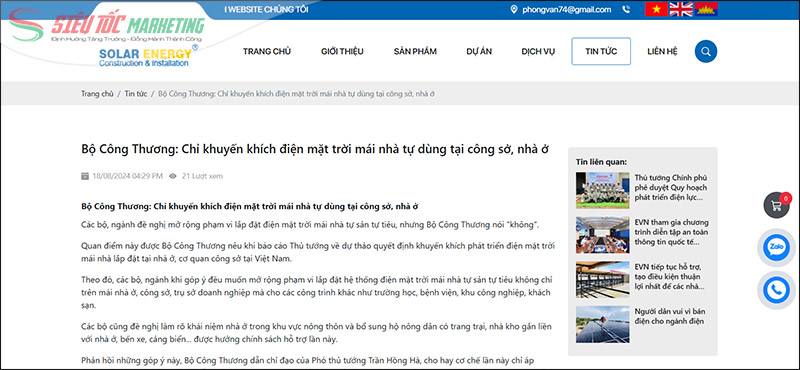This screenshot has height=370, width=800.
Task: Click the '18/08/2024 04:29 PM' date text
Action: (128, 176)
